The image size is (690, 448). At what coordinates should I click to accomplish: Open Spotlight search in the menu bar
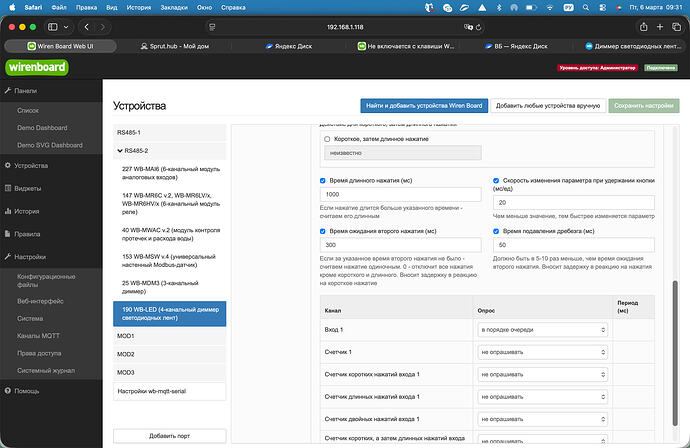(x=586, y=7)
